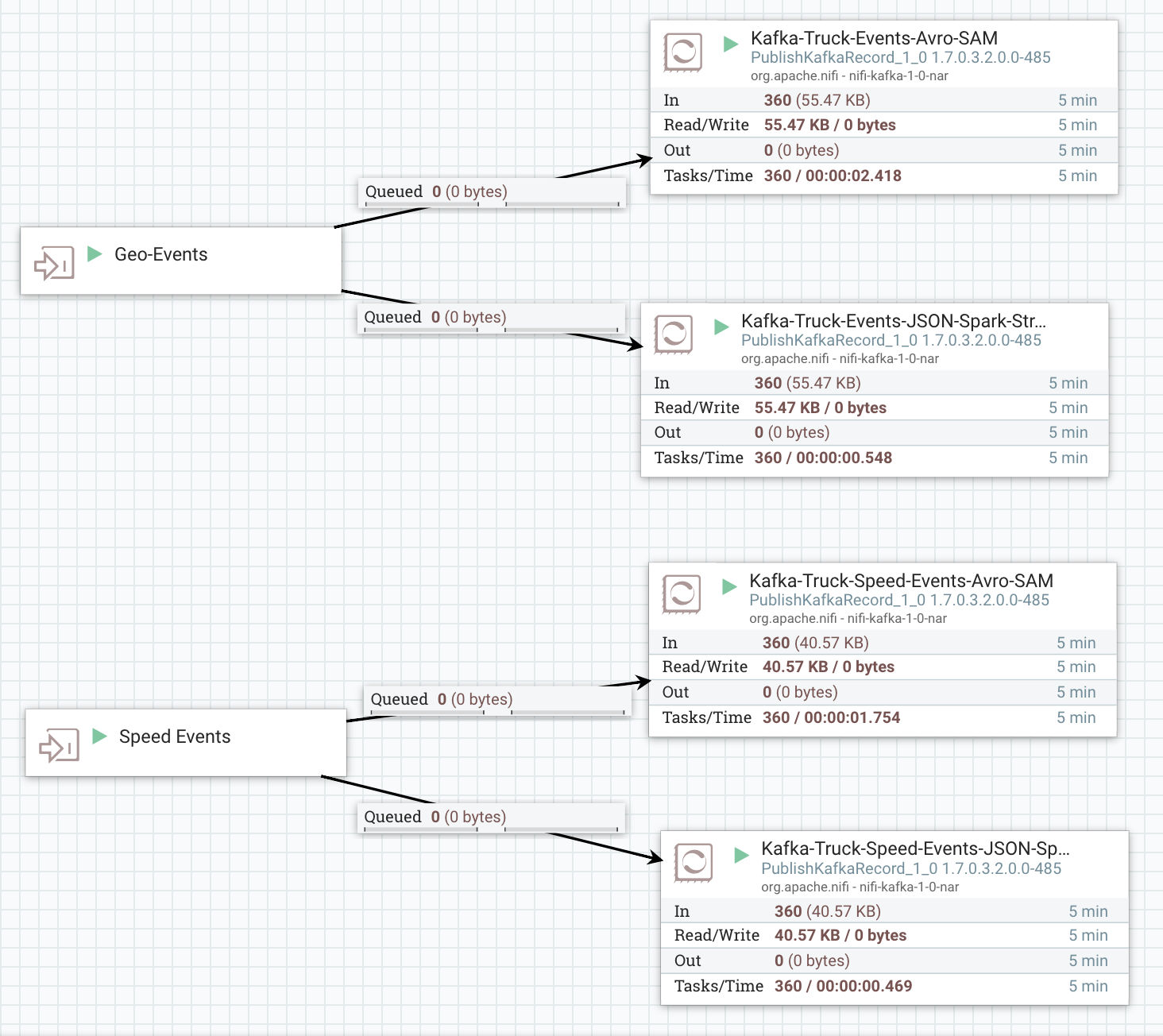Click the running status triangle of Kafka-Truck-Events-Avro-SAM
This screenshot has height=1036, width=1163.
pos(731,44)
